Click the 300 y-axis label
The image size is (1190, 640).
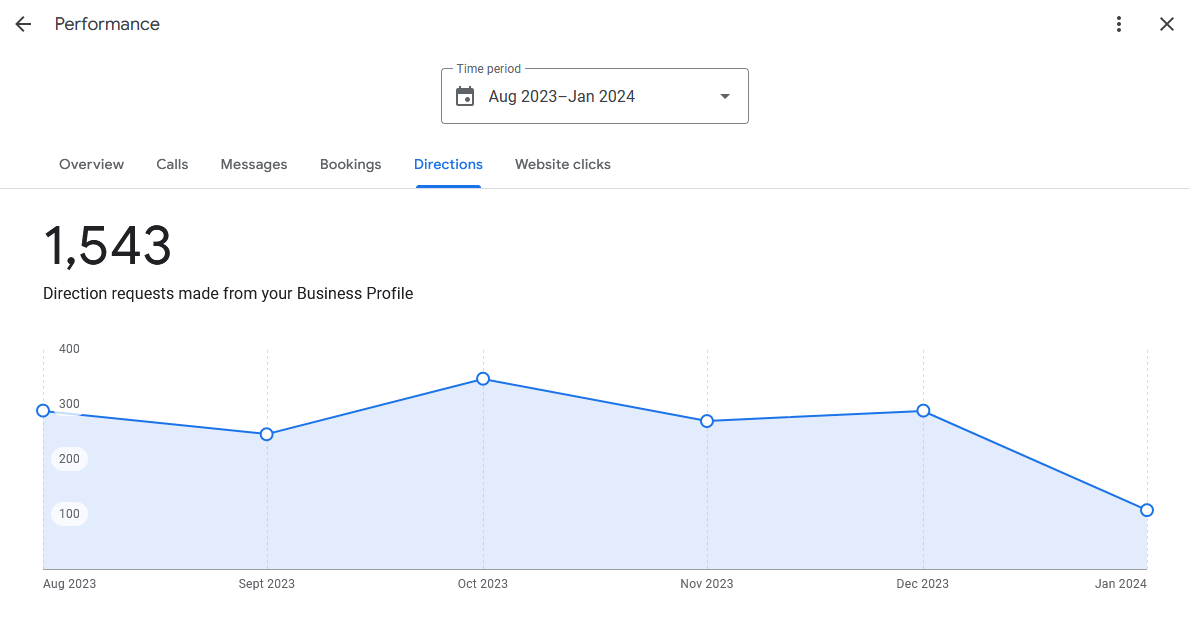[69, 404]
